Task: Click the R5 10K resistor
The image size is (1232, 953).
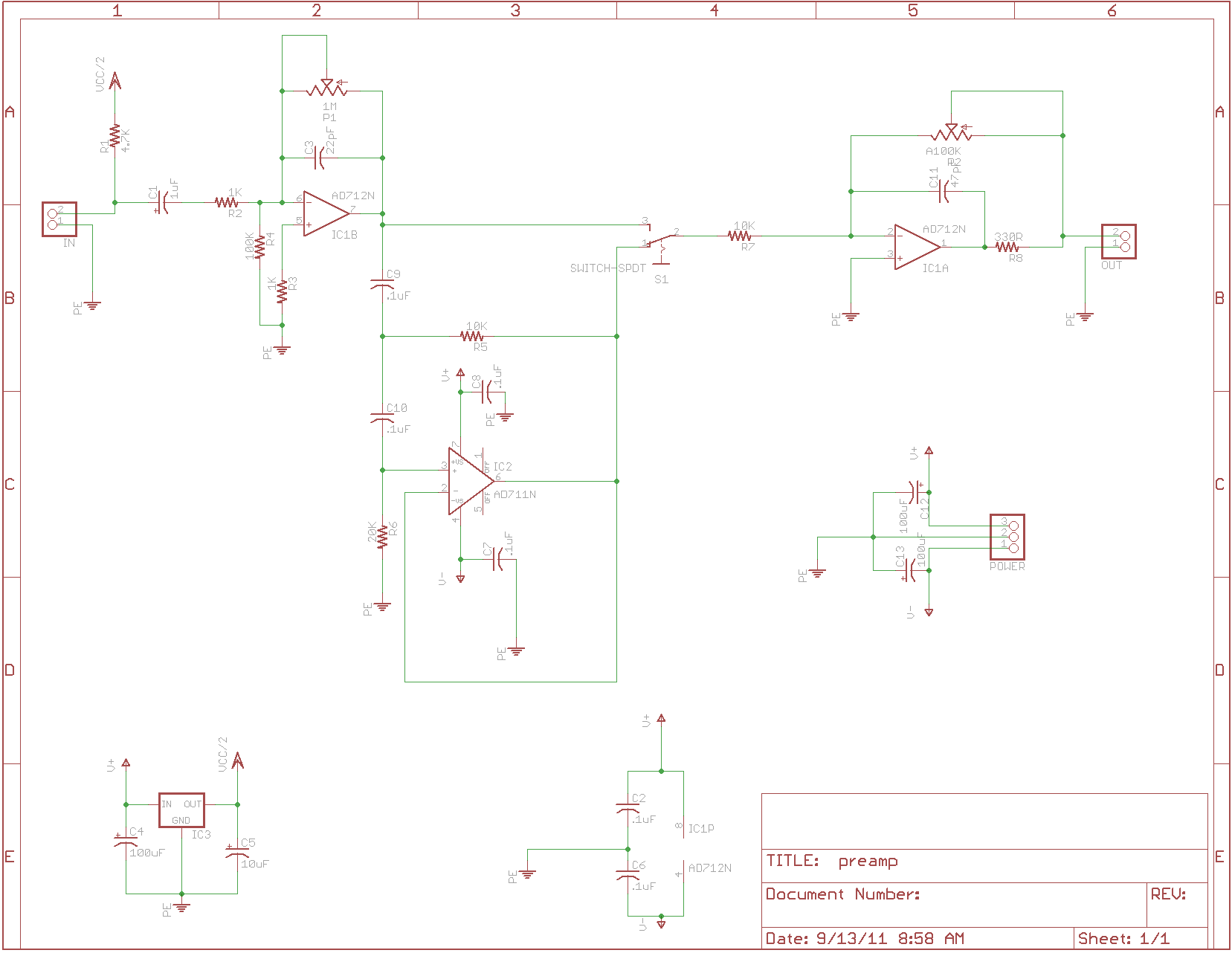Action: click(472, 336)
